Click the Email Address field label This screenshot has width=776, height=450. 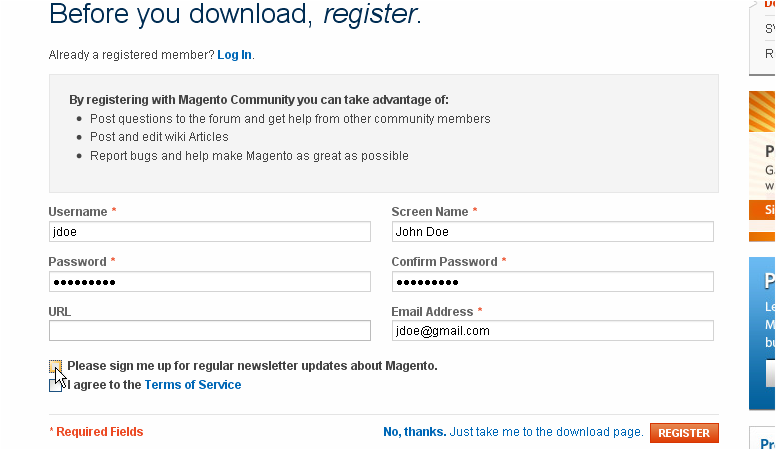point(433,312)
